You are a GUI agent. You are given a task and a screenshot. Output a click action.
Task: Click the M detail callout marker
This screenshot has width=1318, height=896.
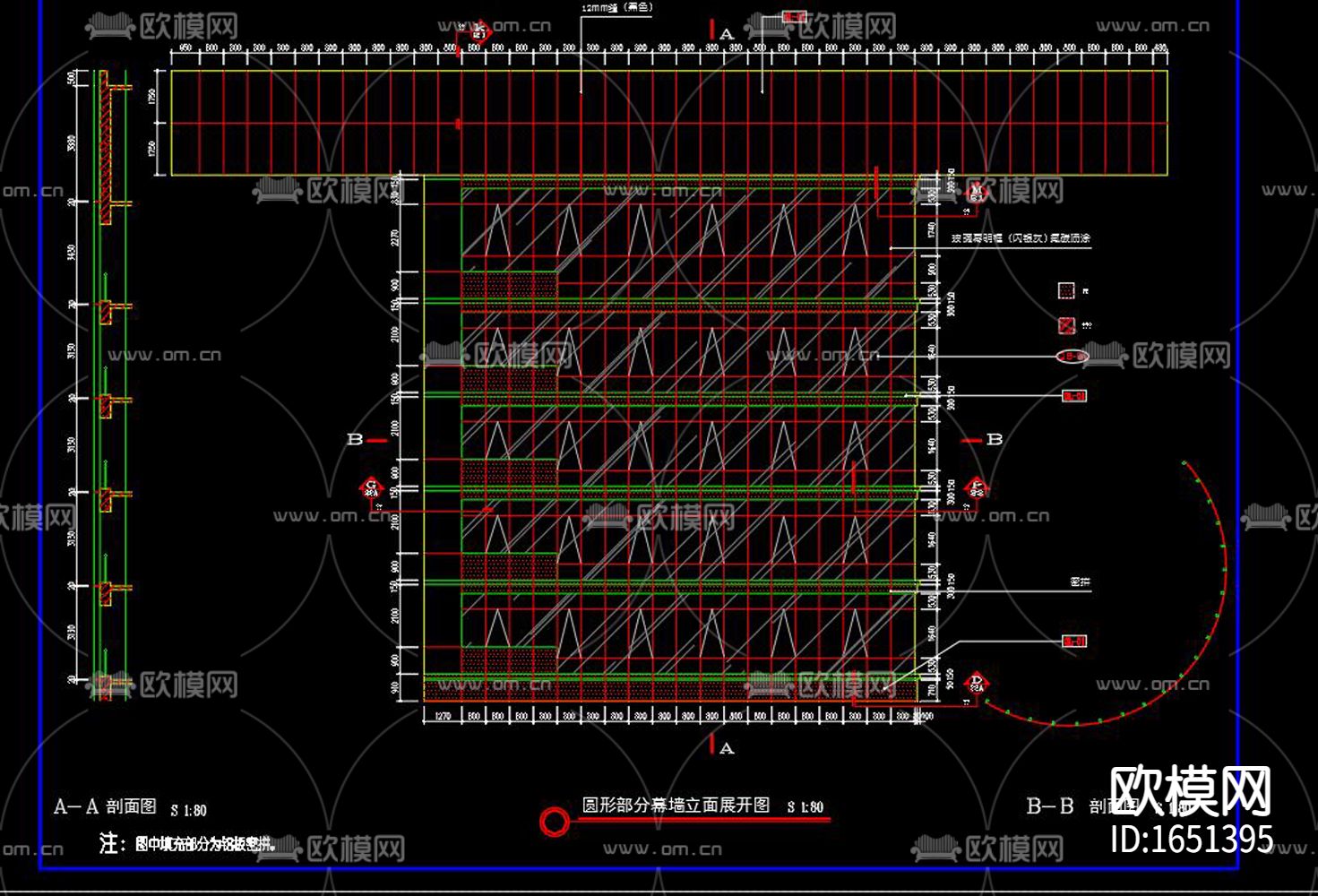tap(976, 192)
